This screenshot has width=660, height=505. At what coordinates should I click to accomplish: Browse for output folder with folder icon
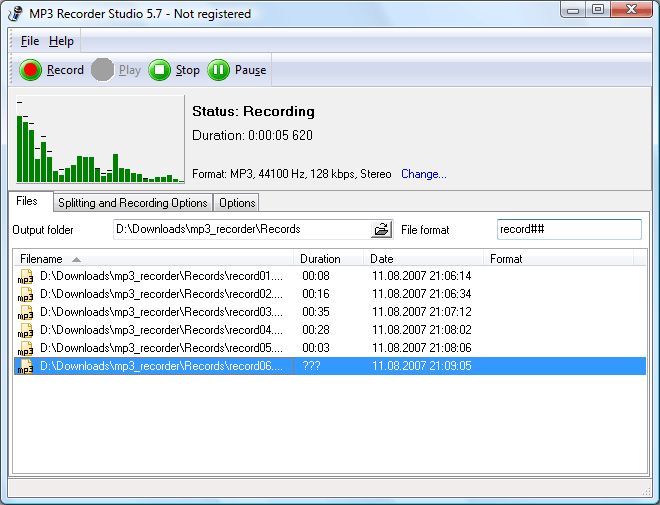coord(381,230)
